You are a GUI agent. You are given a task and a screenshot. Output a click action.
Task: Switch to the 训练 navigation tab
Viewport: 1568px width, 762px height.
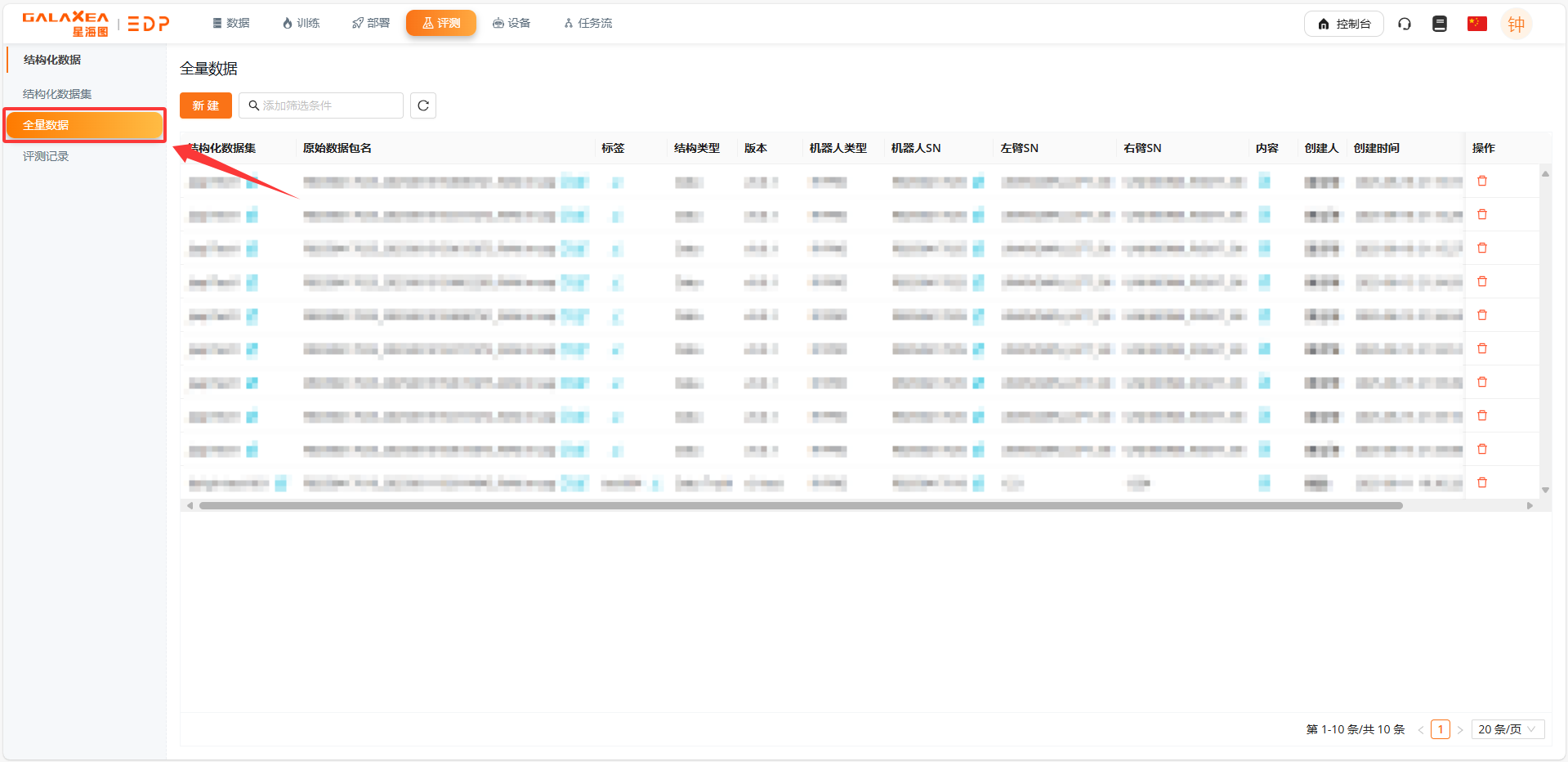[x=301, y=23]
